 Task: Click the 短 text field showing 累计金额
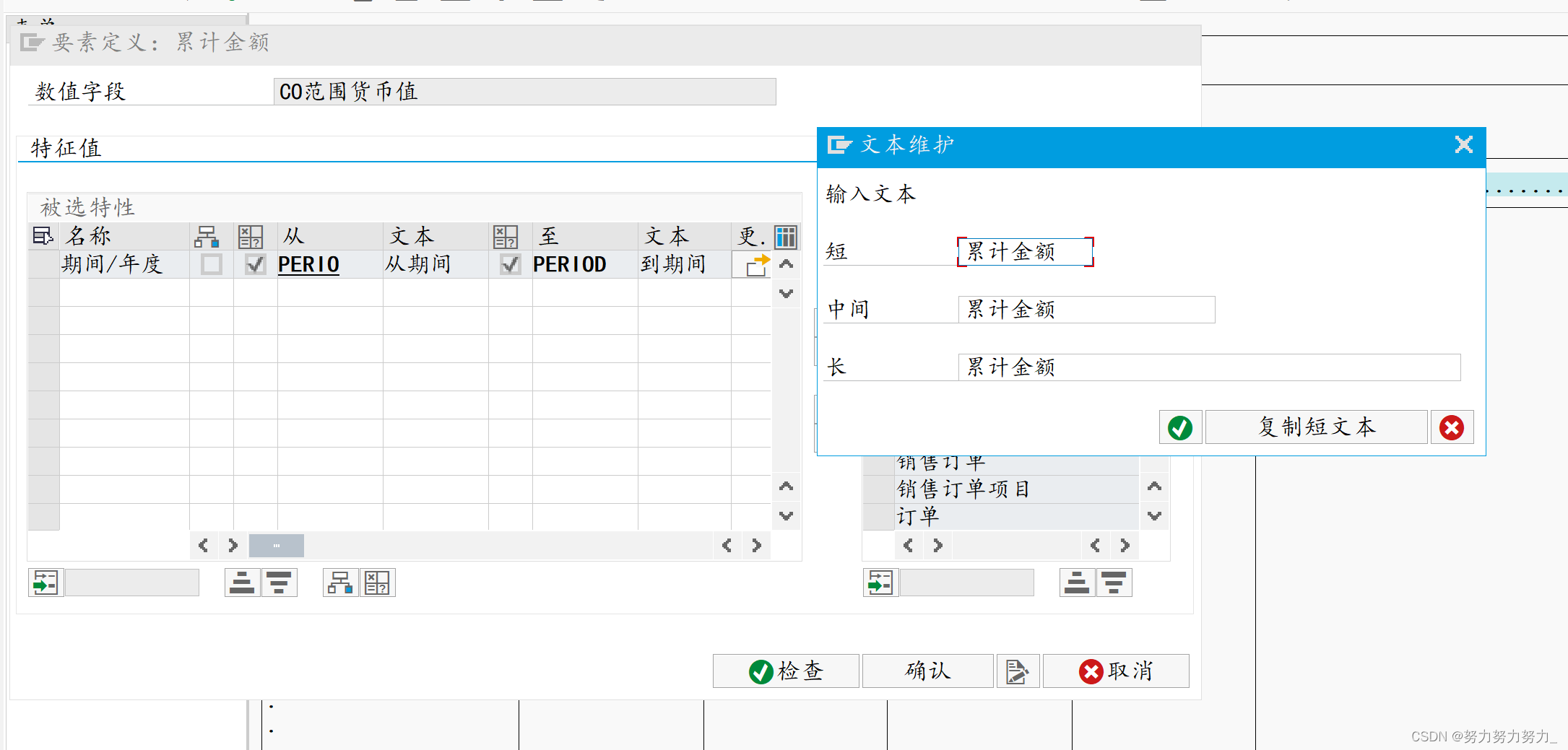1025,252
